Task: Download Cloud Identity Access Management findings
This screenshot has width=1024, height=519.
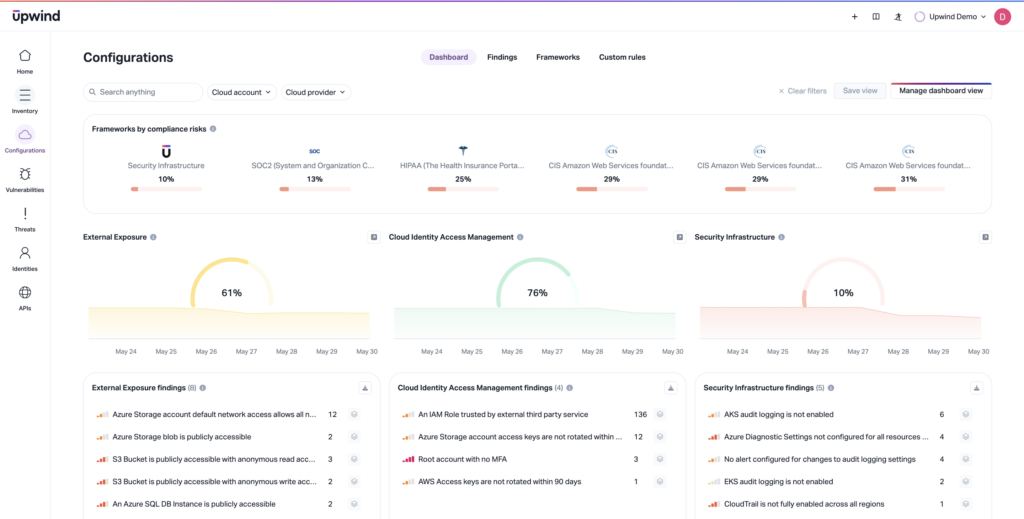Action: [x=671, y=388]
